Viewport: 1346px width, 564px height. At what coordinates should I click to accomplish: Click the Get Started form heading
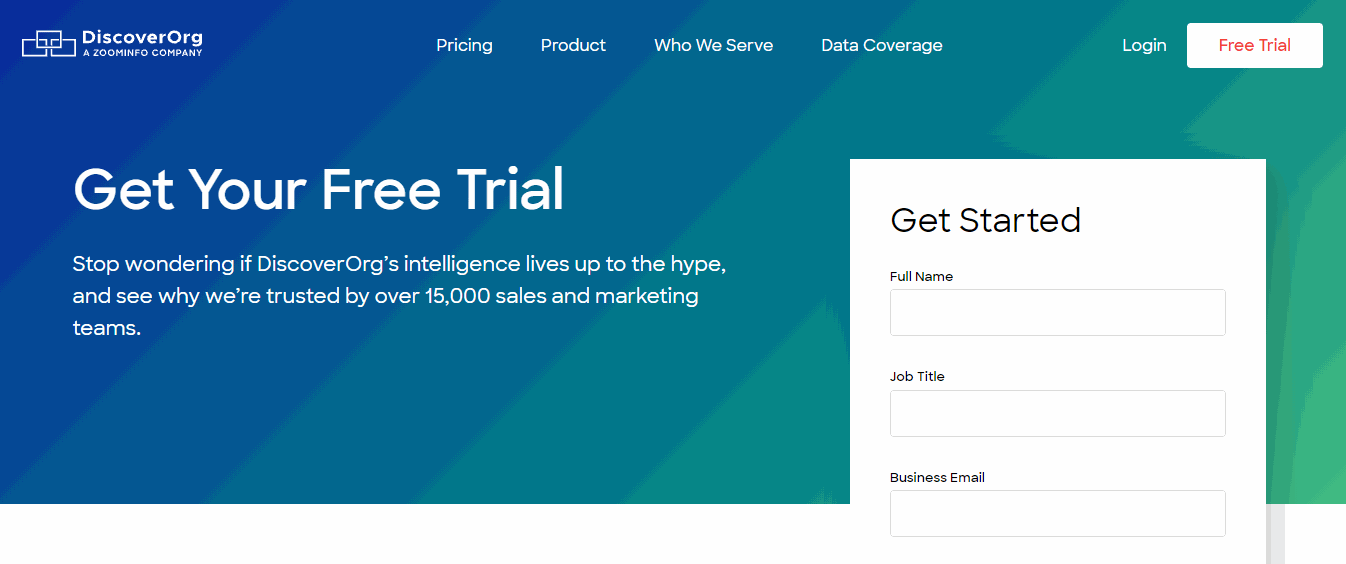985,220
